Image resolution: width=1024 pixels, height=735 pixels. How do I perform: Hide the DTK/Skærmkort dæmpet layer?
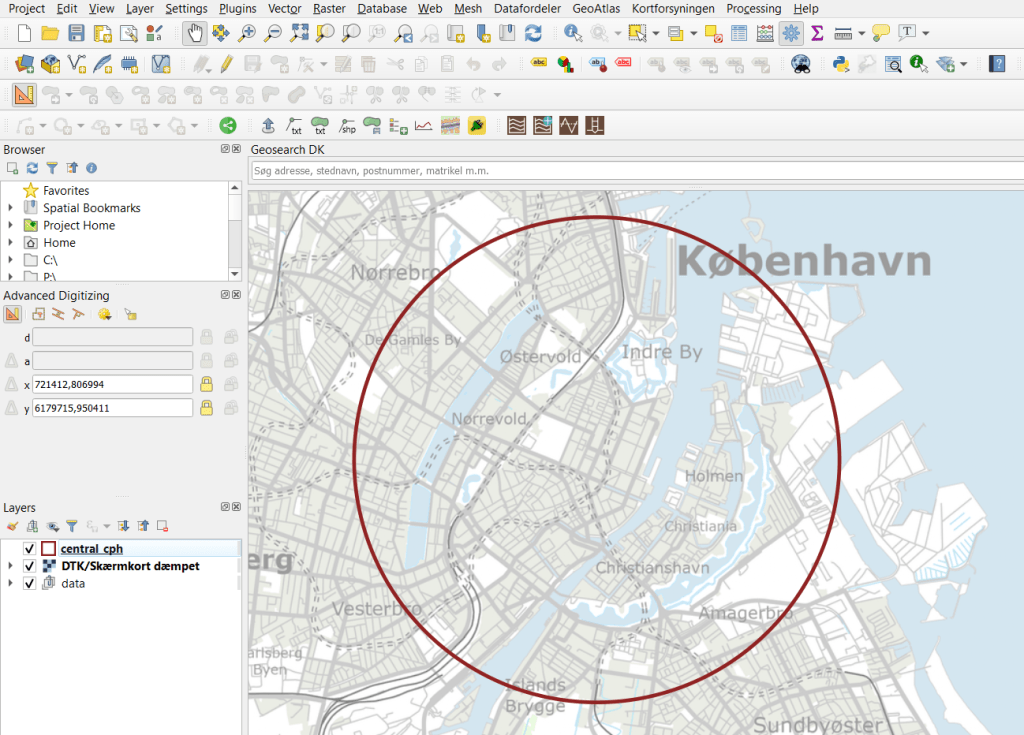coord(29,566)
